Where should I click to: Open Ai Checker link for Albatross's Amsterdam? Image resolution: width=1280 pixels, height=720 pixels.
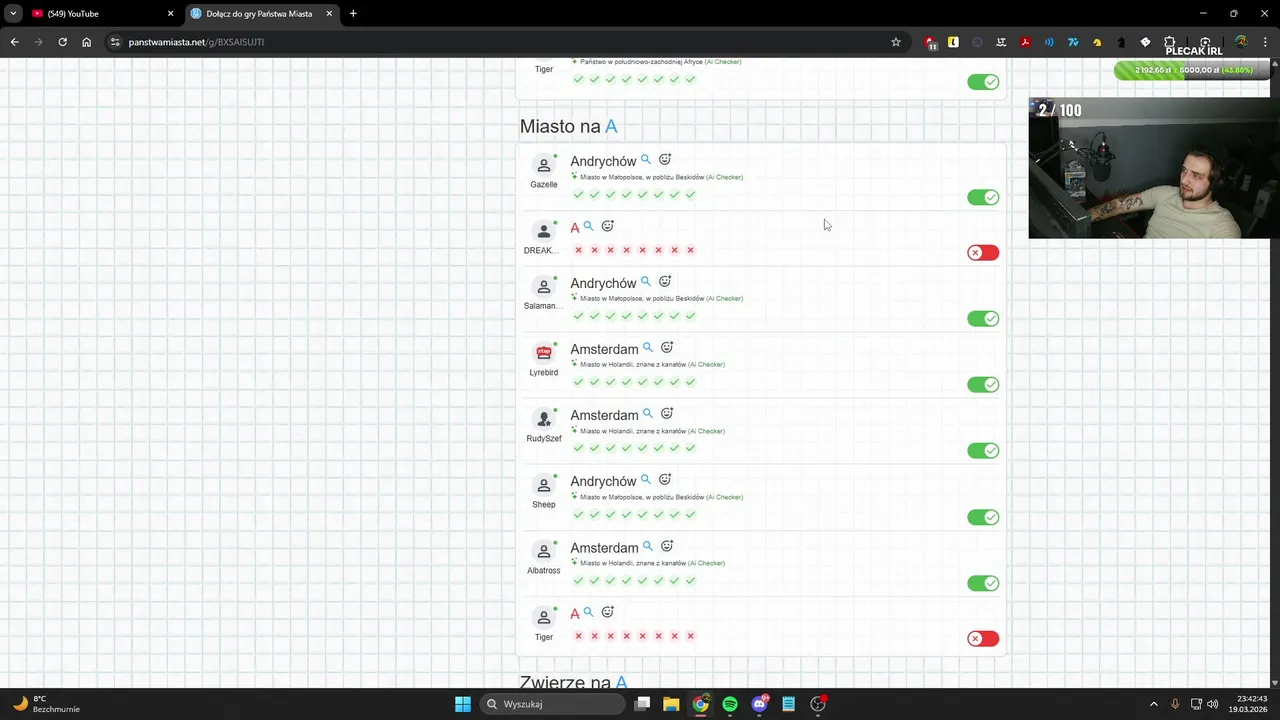706,563
